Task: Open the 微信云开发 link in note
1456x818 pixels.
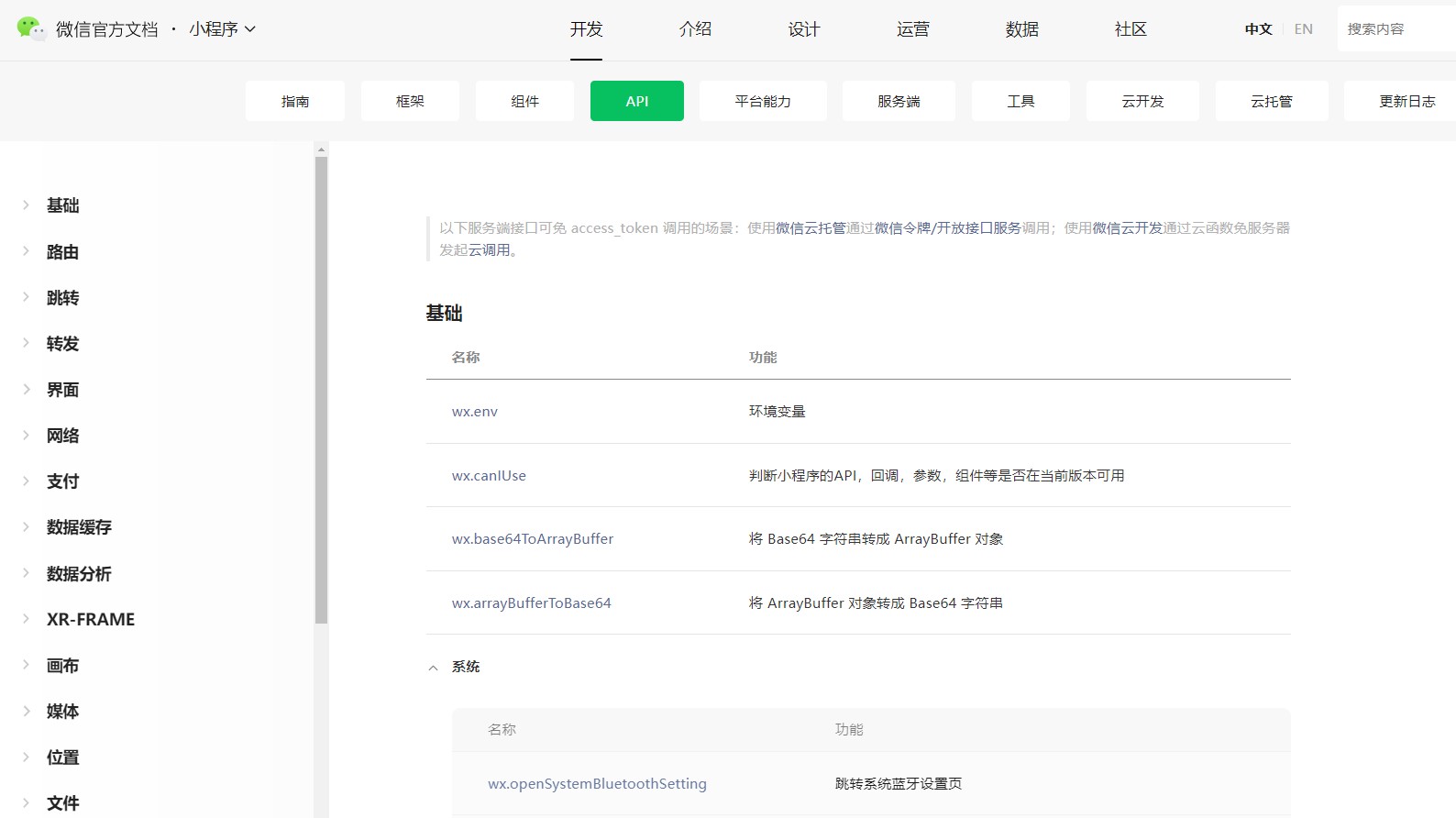Action: click(x=1128, y=227)
